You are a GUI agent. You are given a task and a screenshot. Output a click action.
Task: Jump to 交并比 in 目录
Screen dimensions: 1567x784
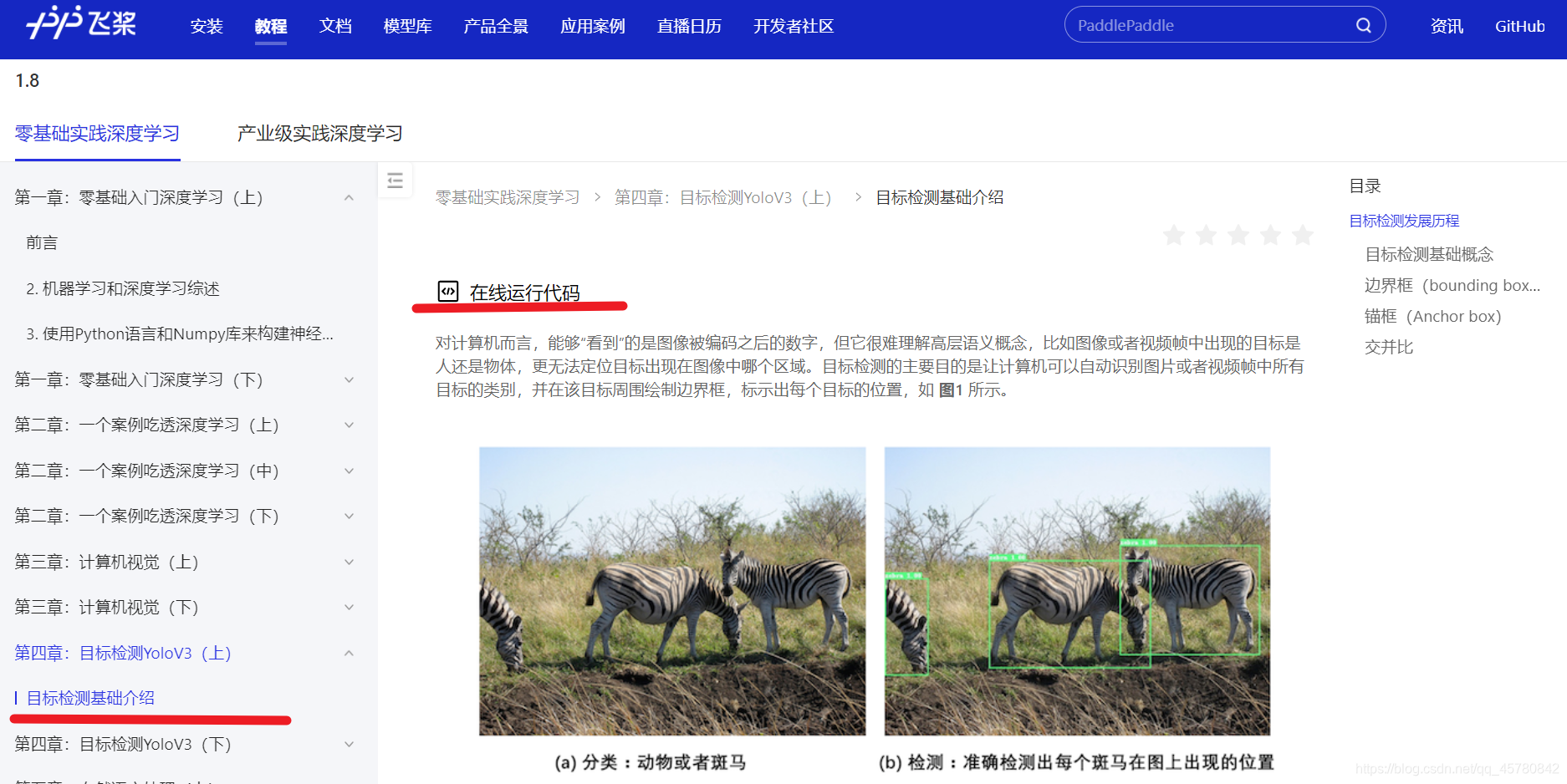coord(1389,347)
